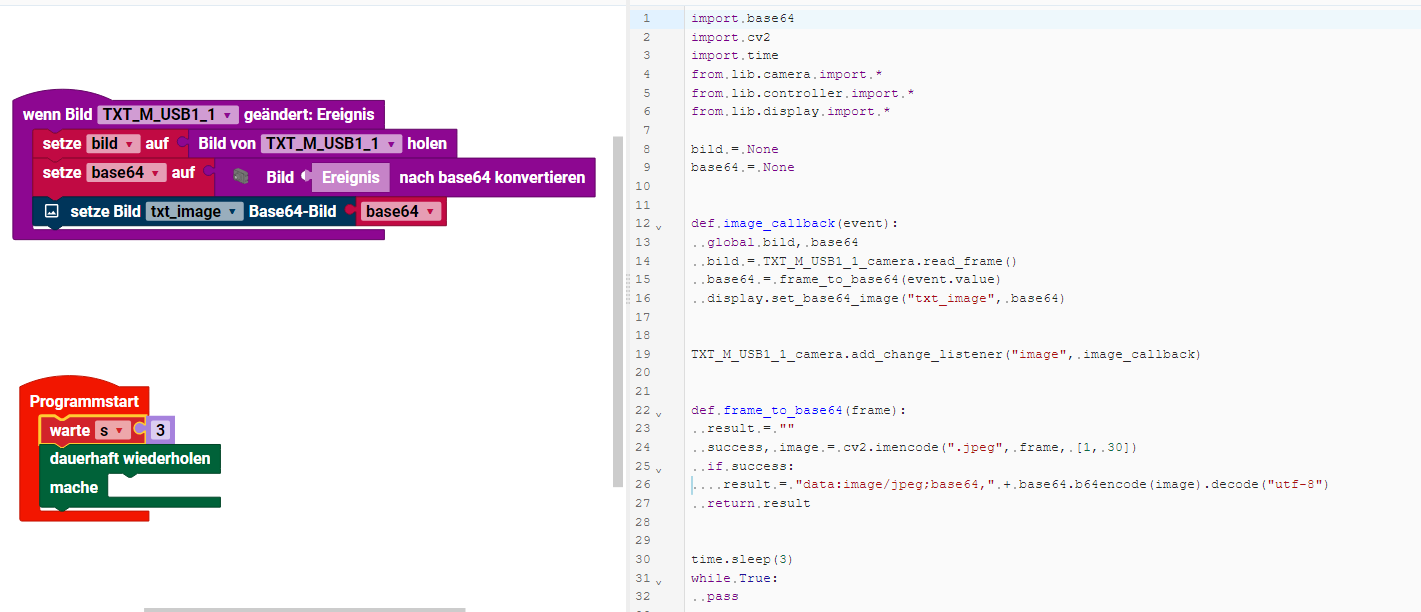Image resolution: width=1421 pixels, height=612 pixels.
Task: Collapse the if success block at line 25
Action: [658, 468]
